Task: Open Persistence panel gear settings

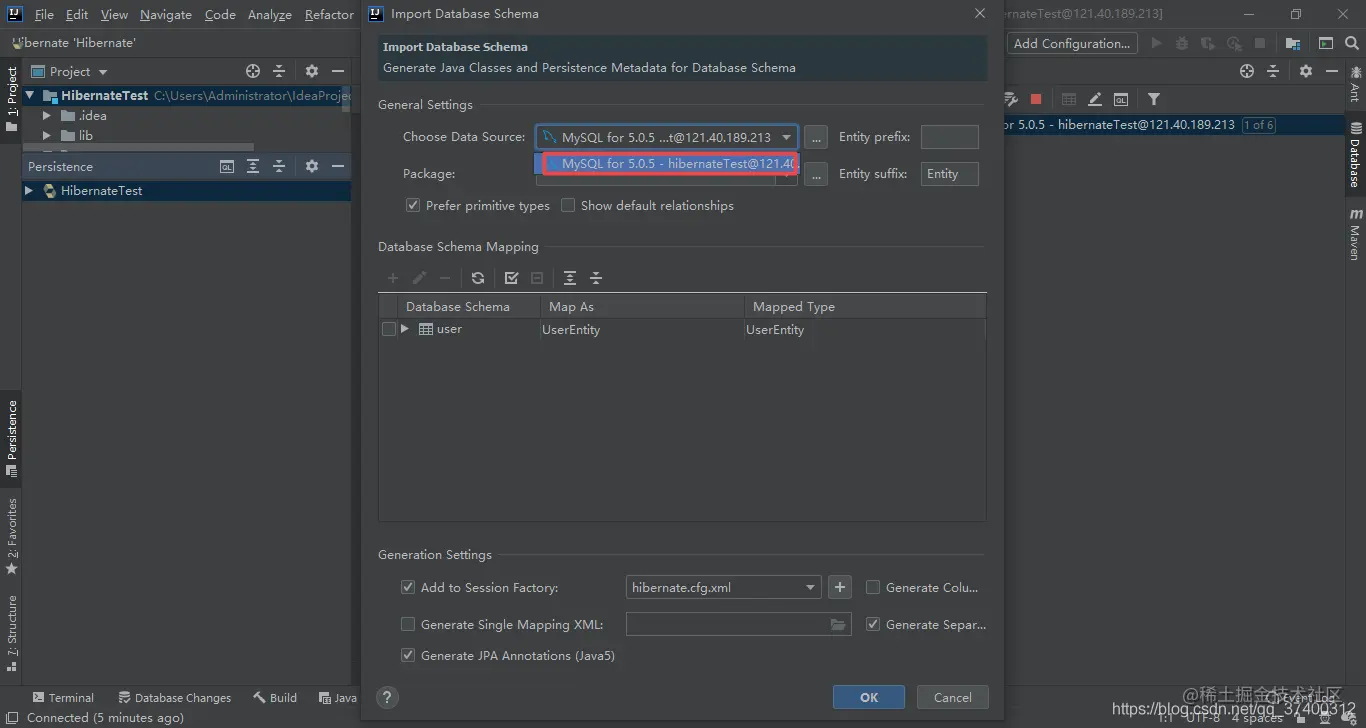Action: point(312,166)
